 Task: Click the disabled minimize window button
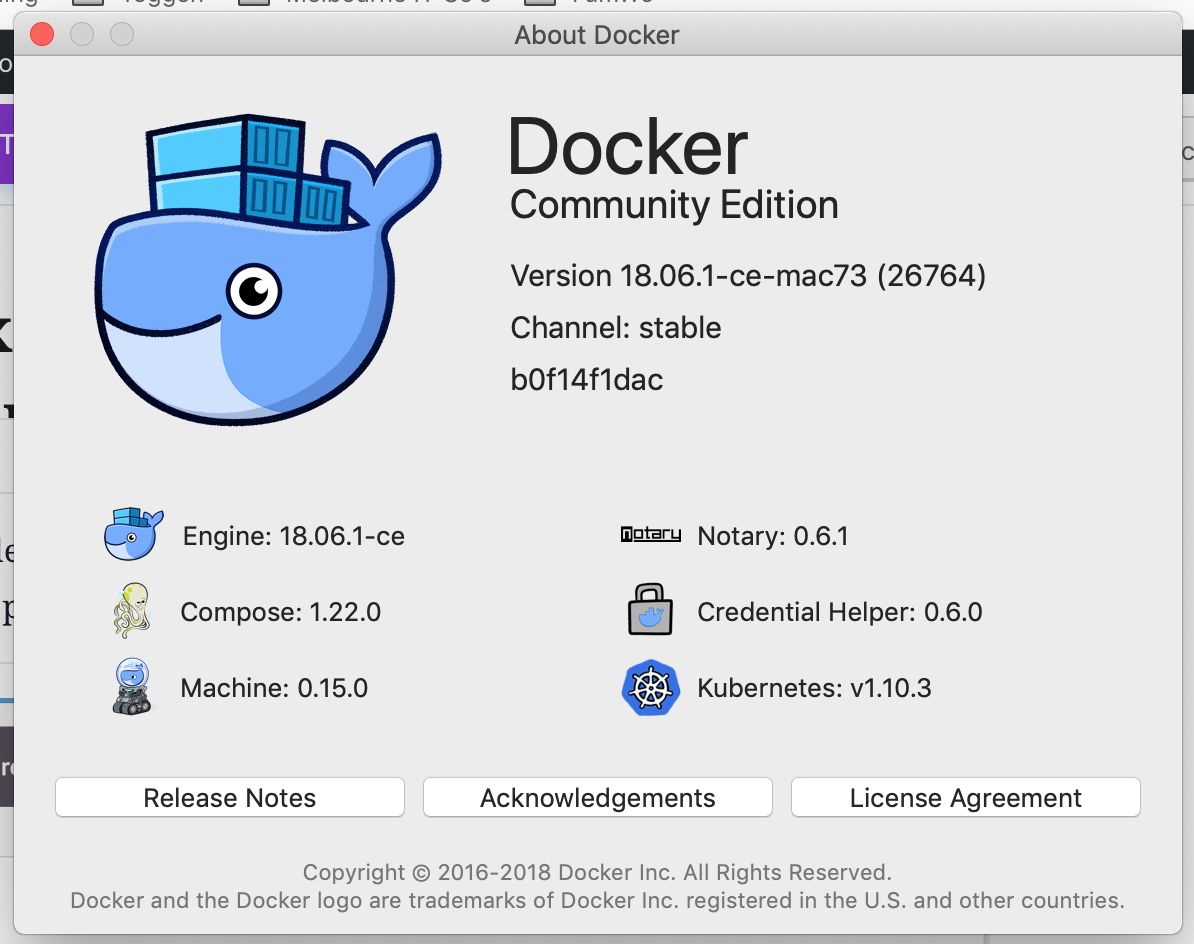82,34
